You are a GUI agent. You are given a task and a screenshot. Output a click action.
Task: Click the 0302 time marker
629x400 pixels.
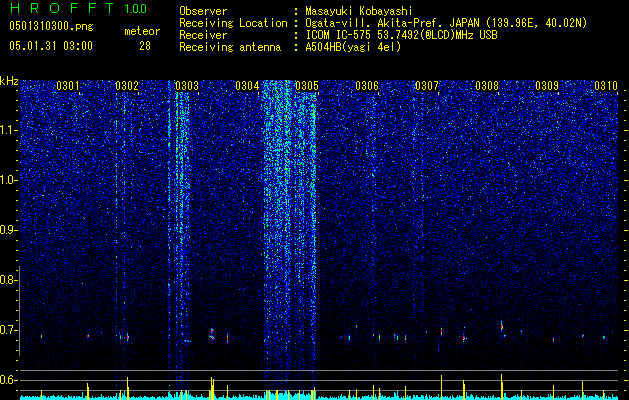coord(127,85)
